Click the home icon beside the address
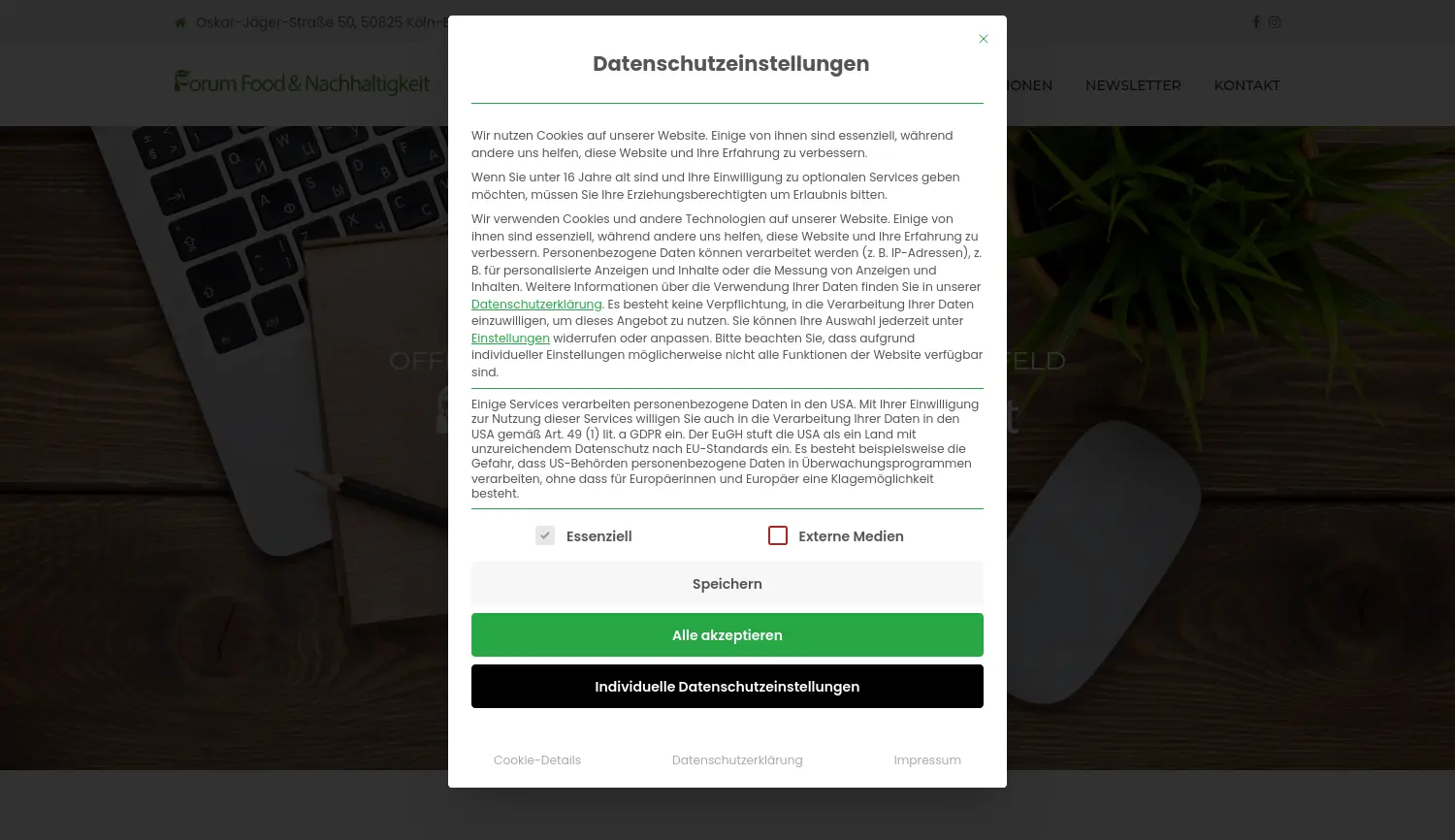This screenshot has width=1455, height=840. 179,22
